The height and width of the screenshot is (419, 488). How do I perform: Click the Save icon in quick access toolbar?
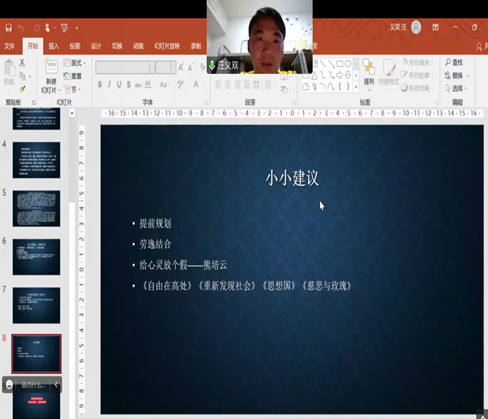9,28
